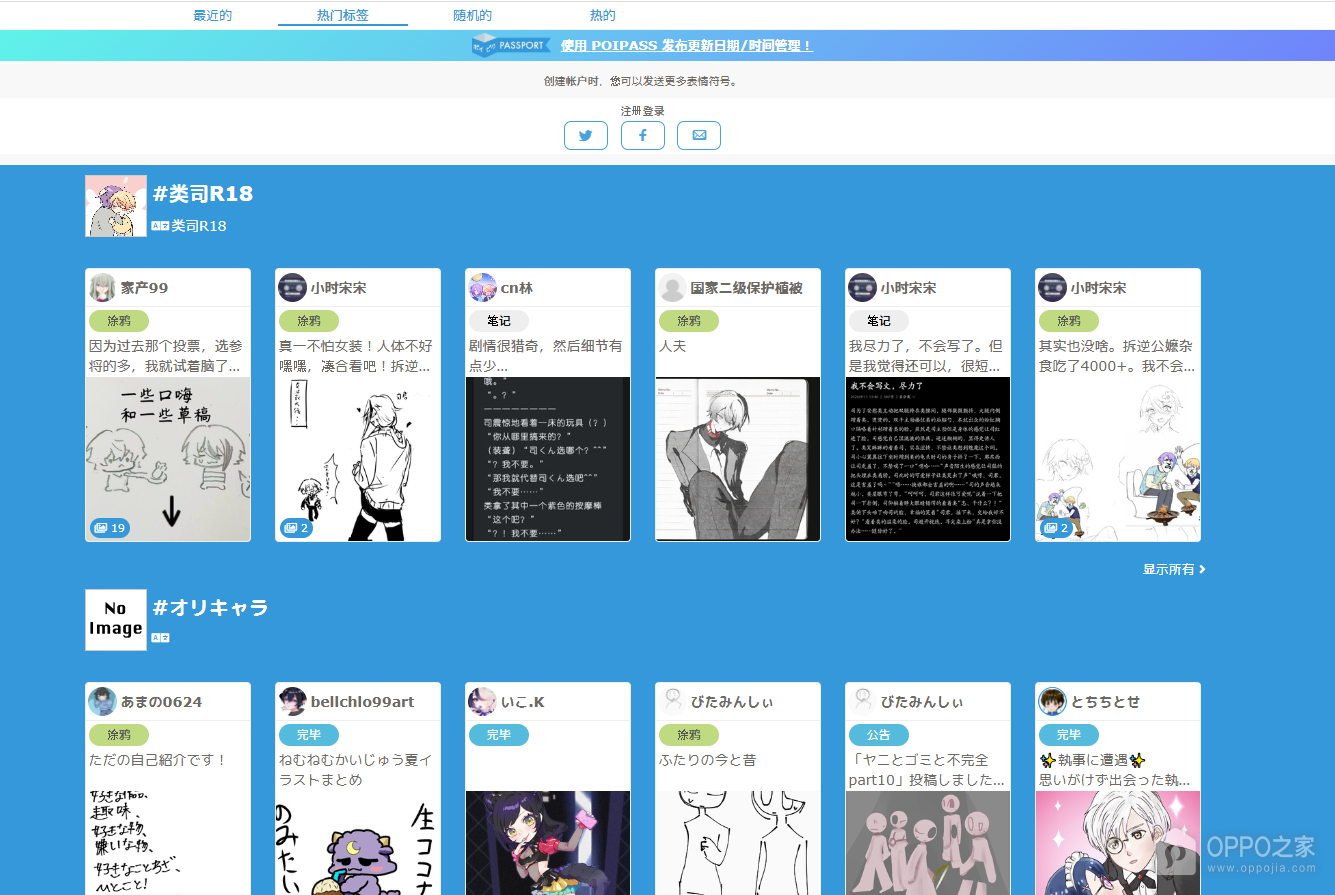Open username link 国家二级保护植被
The image size is (1335, 895).
tap(747, 288)
